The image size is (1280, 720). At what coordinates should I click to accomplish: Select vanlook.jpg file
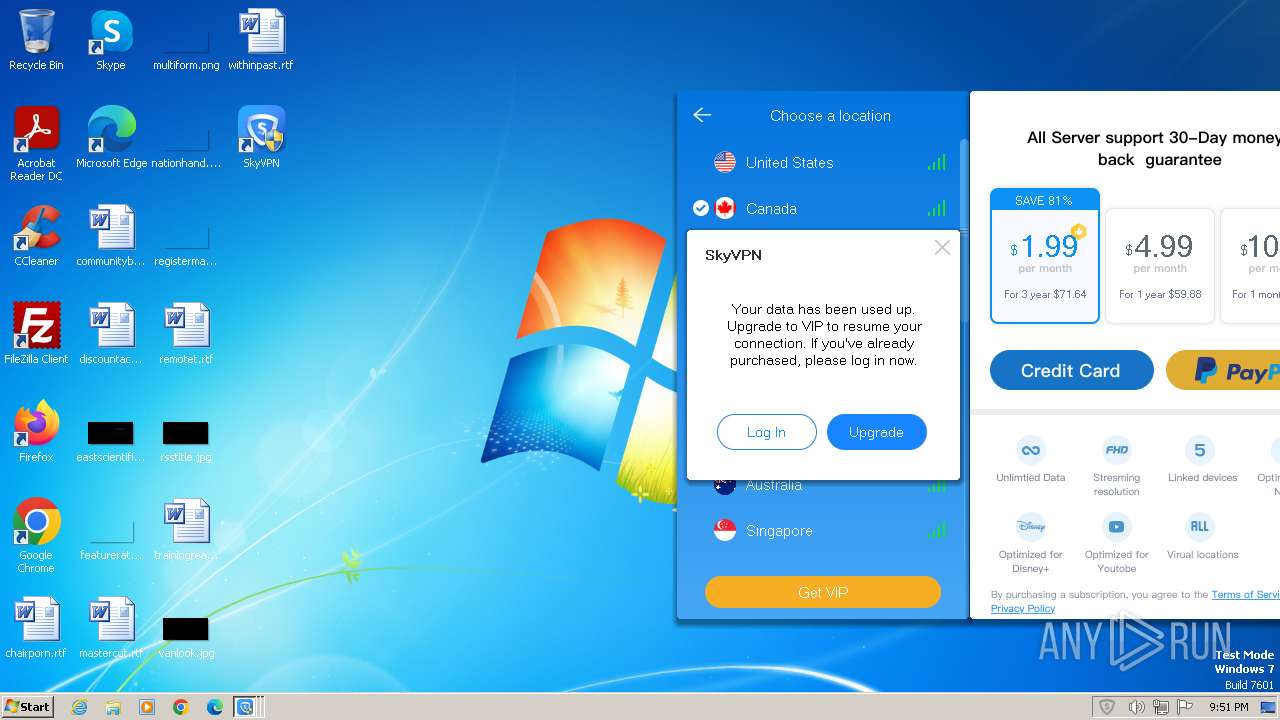[x=186, y=636]
